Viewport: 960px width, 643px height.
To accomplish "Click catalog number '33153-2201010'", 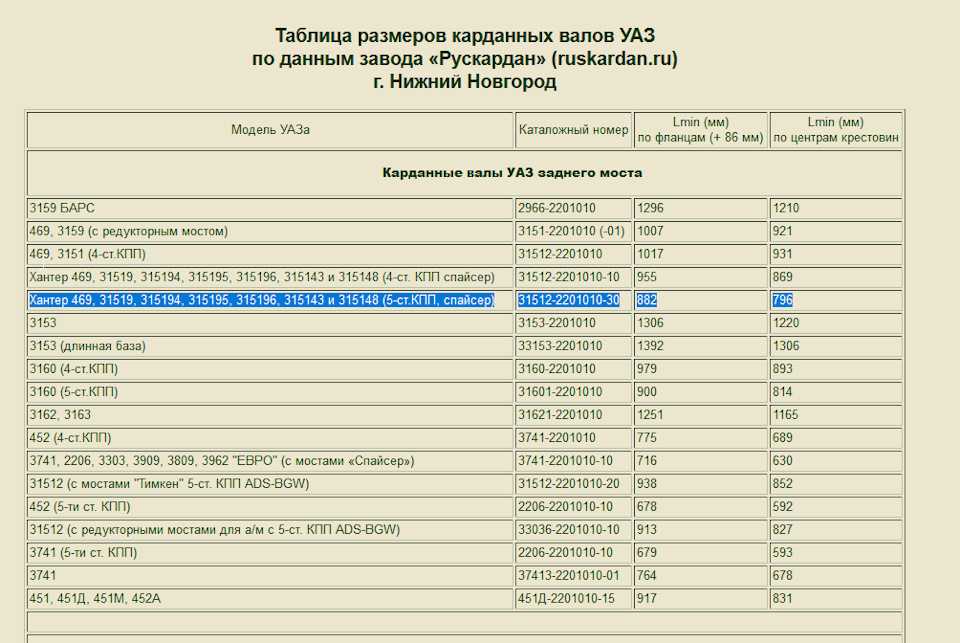I will click(560, 346).
